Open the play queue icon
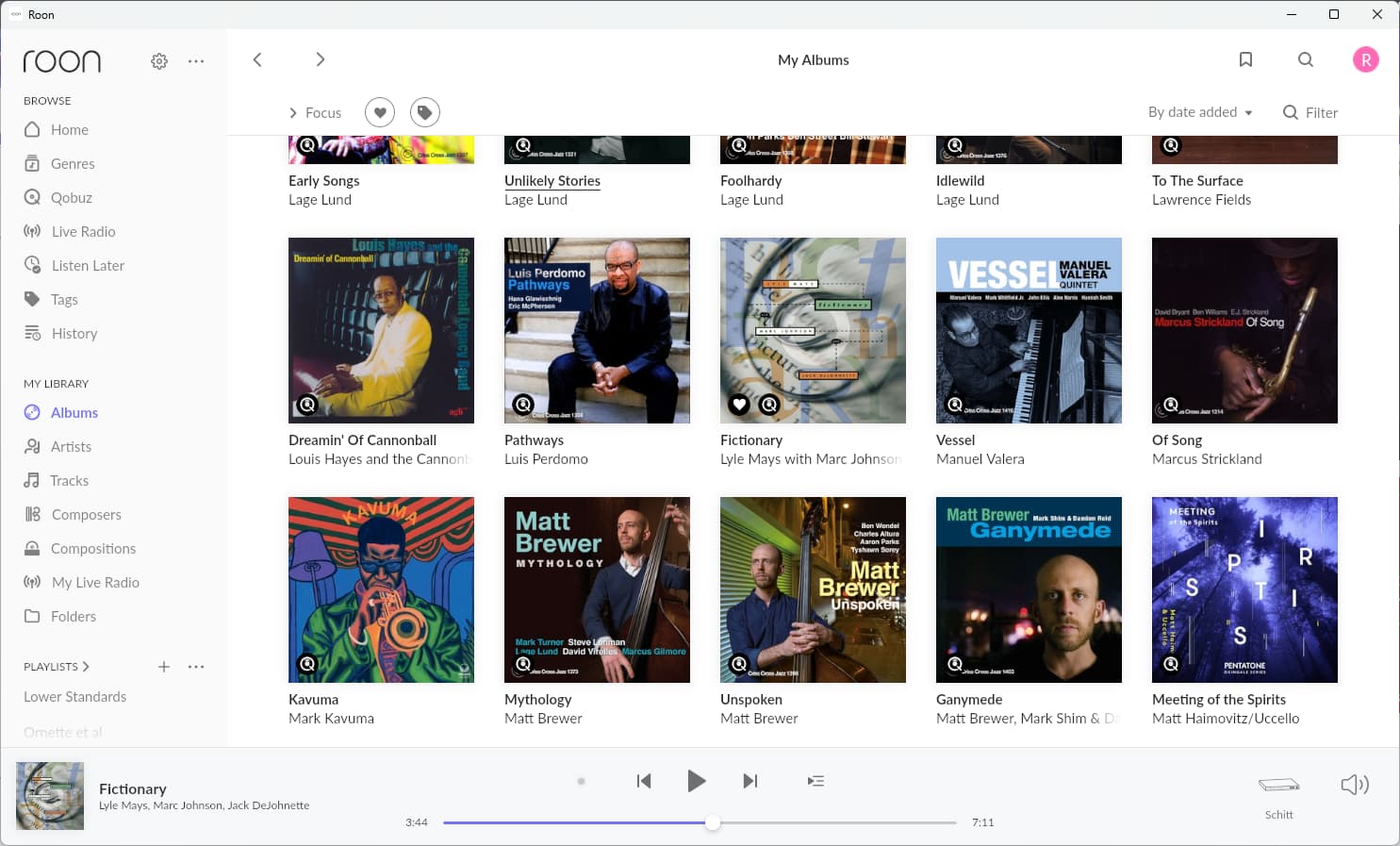The image size is (1400, 846). [815, 781]
